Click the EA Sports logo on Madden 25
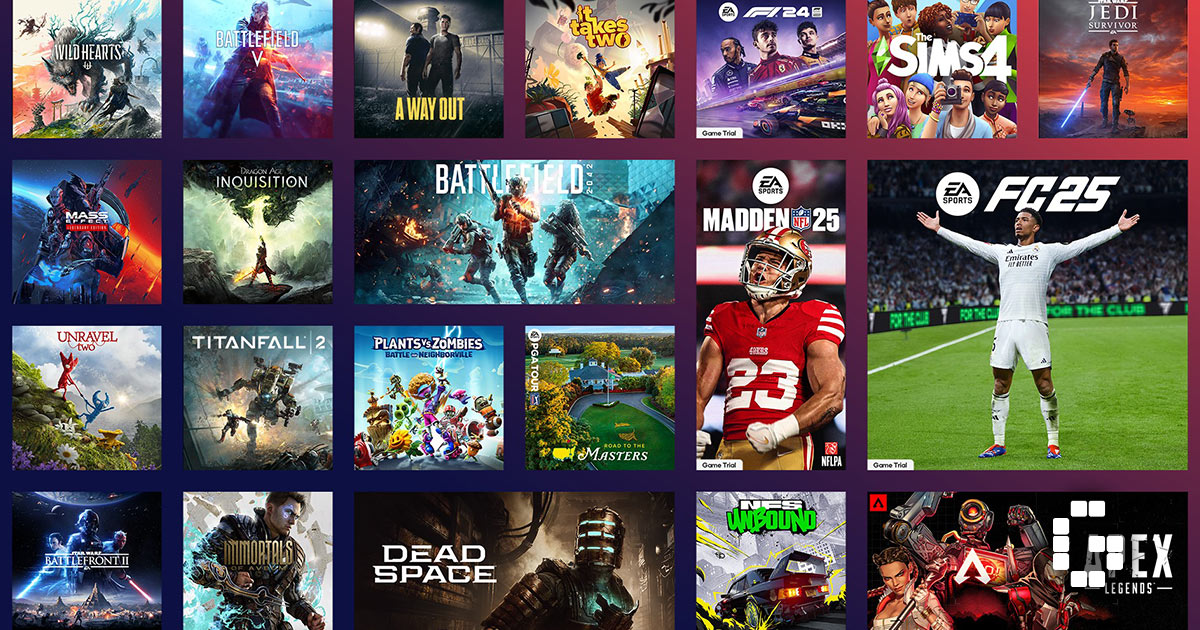The image size is (1200, 630). [x=770, y=186]
